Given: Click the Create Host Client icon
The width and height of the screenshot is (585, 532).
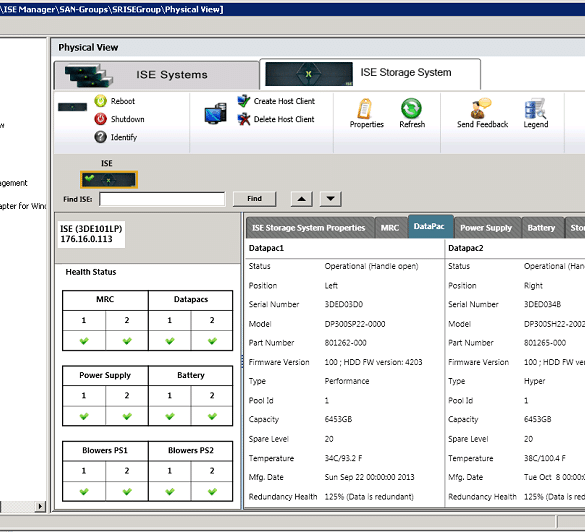Looking at the screenshot, I should coord(244,100).
